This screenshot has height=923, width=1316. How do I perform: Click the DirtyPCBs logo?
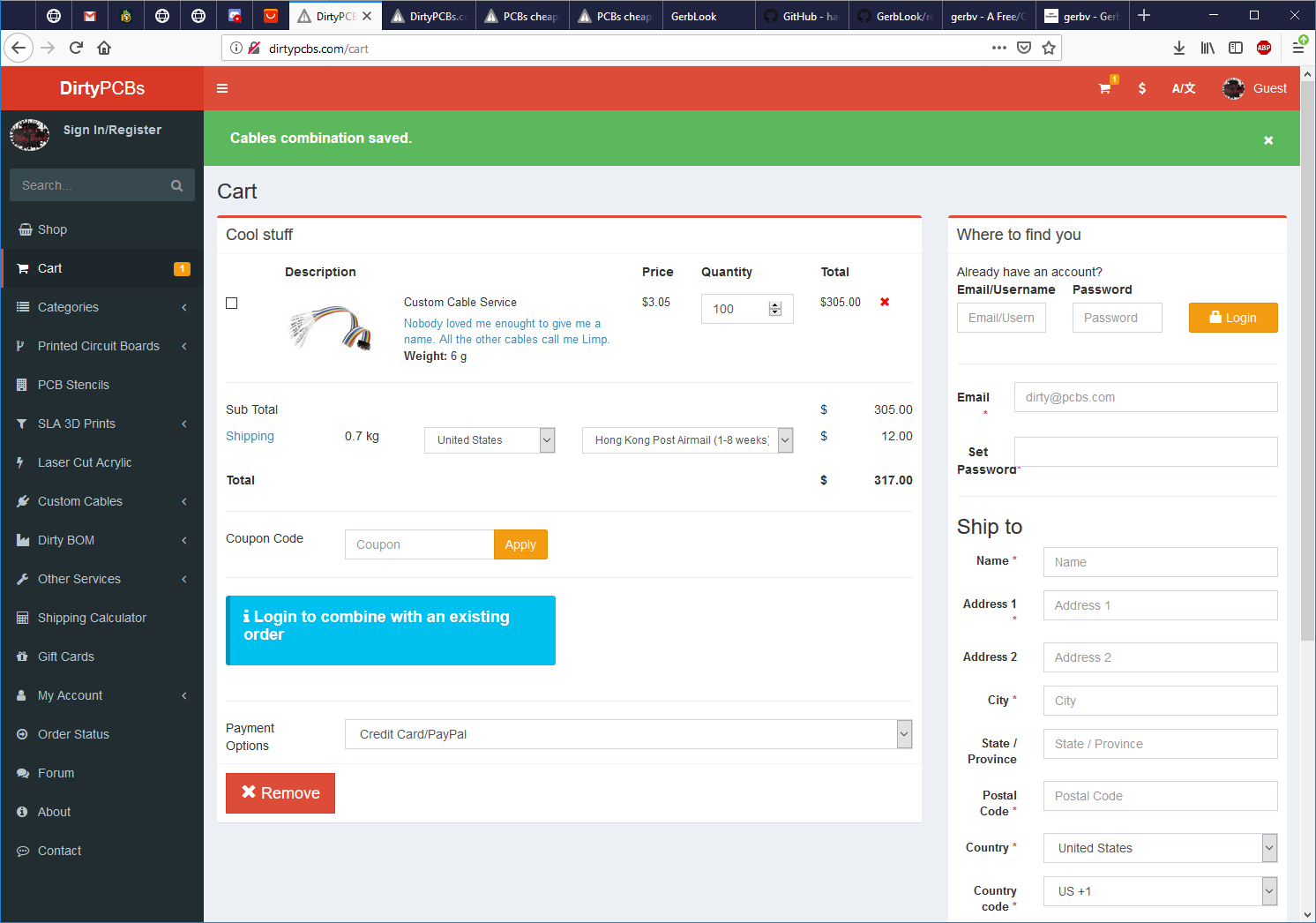(102, 88)
